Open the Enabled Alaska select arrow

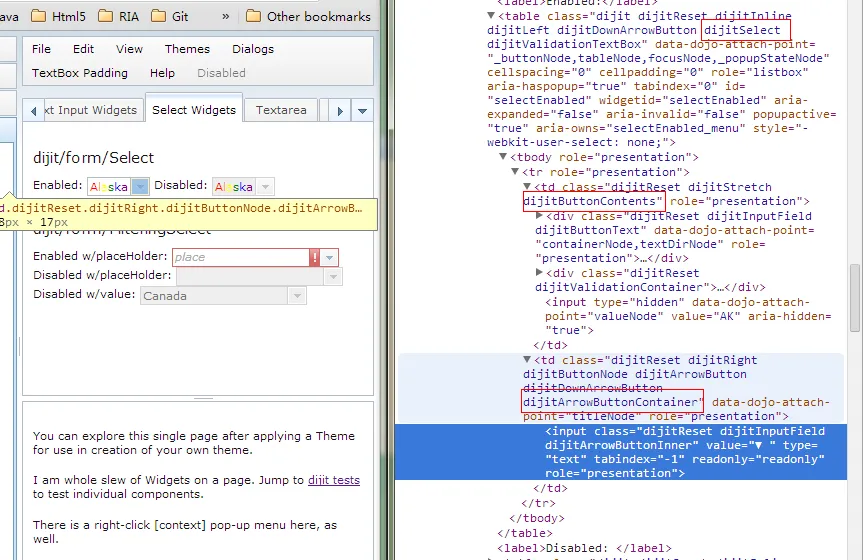[140, 187]
